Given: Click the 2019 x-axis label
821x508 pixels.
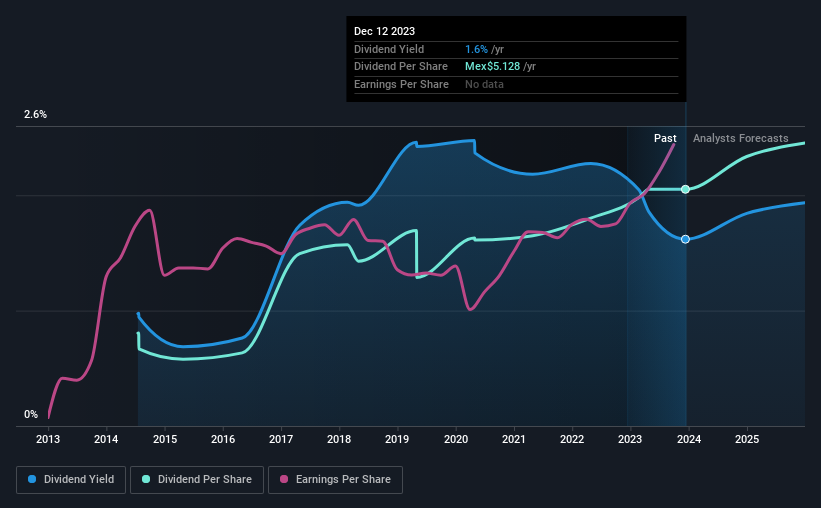Looking at the screenshot, I should click(397, 439).
